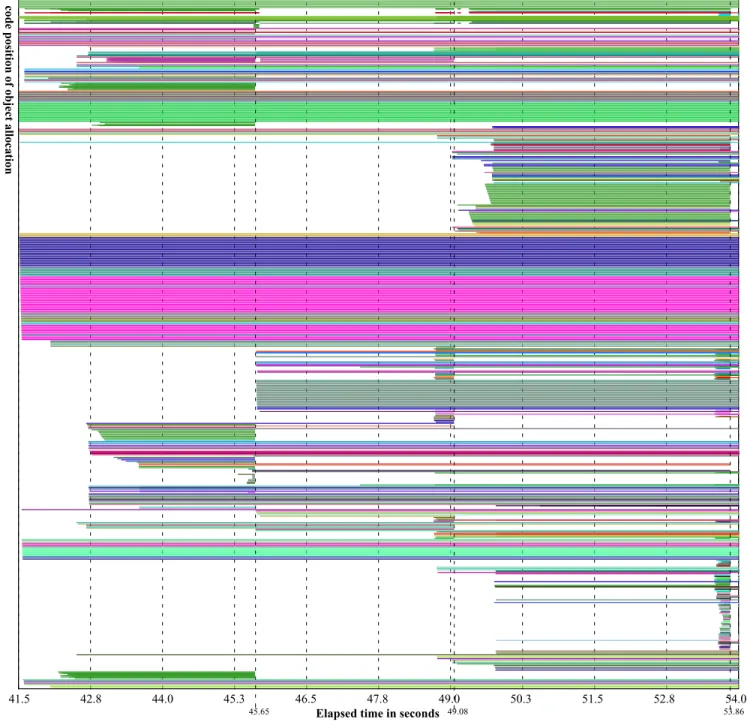Click the 54.0 x-axis tick label

click(x=736, y=699)
